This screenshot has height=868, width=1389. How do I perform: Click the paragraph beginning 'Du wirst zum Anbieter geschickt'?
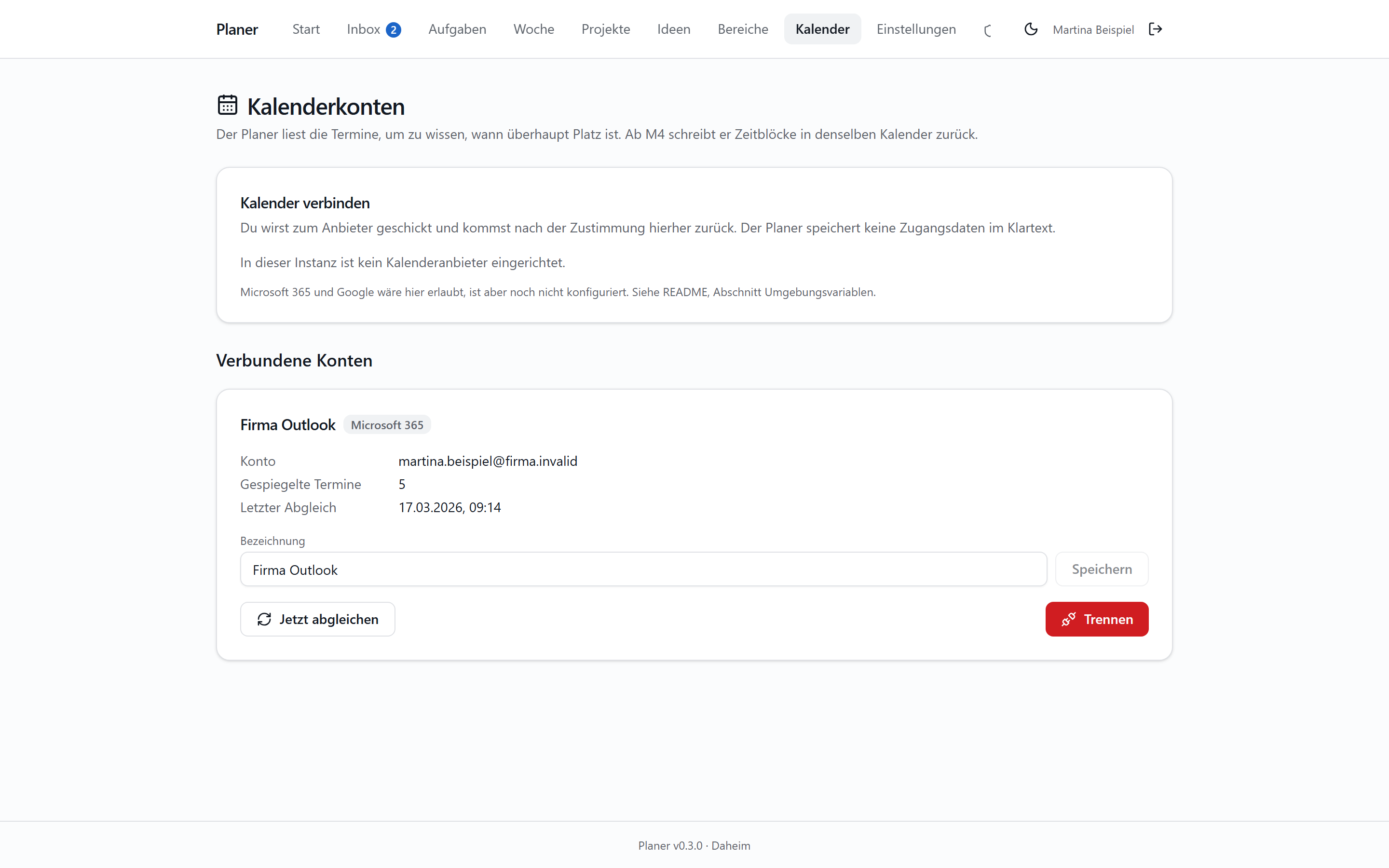(x=647, y=228)
